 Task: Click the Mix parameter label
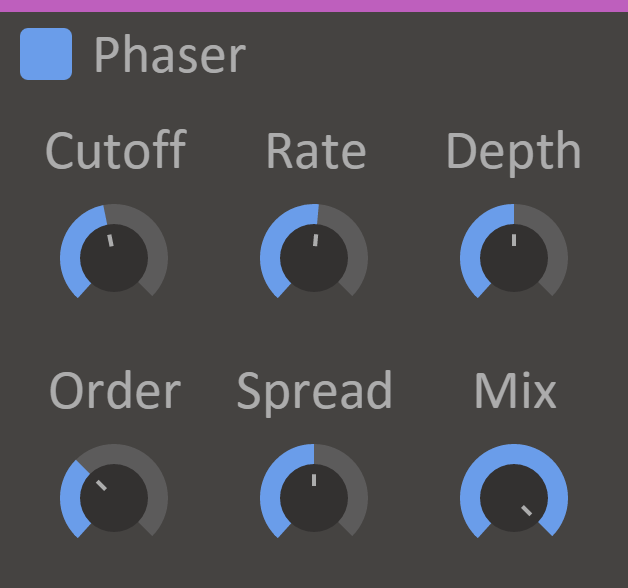tap(515, 391)
